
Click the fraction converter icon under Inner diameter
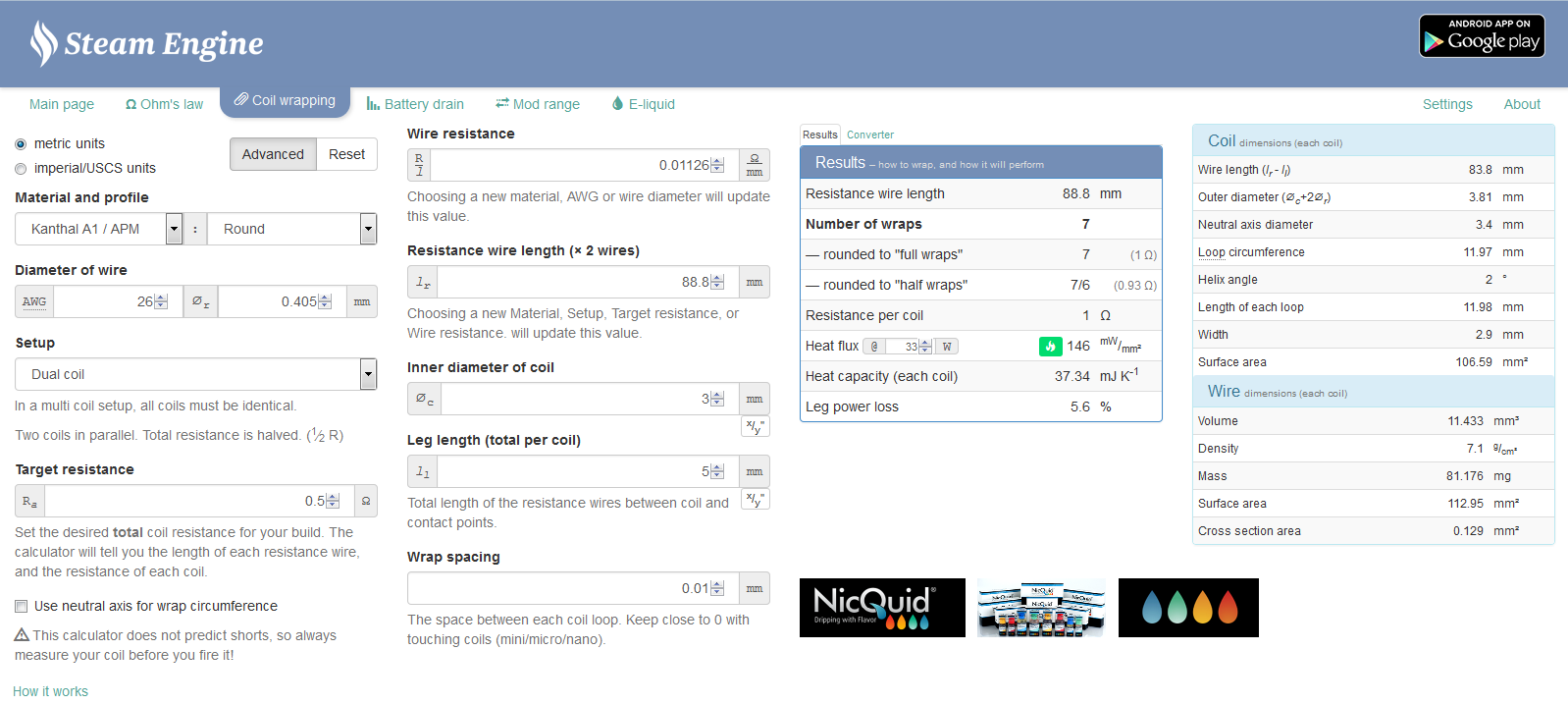pyautogui.click(x=755, y=426)
